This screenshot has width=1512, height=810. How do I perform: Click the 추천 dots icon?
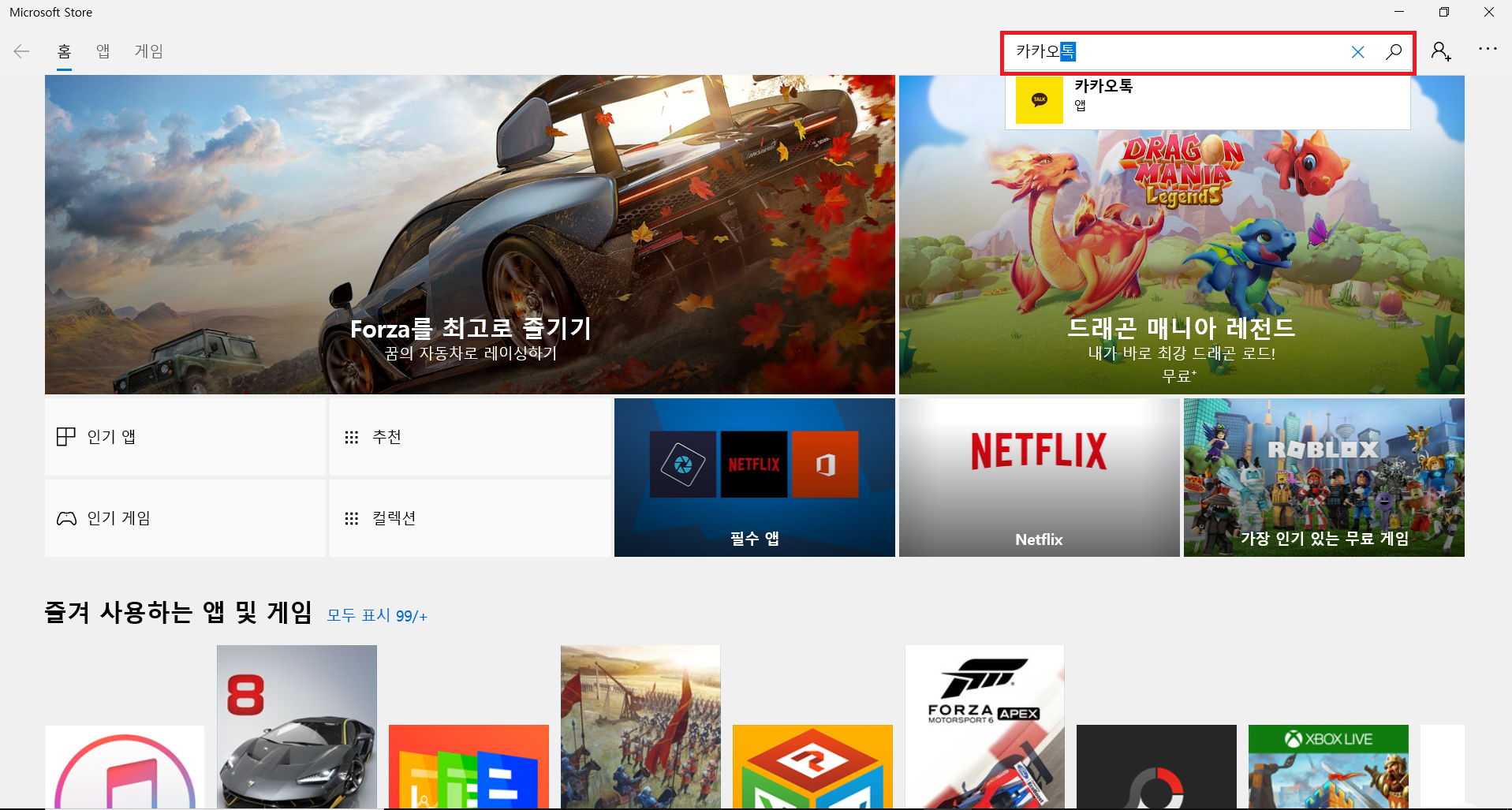pos(352,437)
